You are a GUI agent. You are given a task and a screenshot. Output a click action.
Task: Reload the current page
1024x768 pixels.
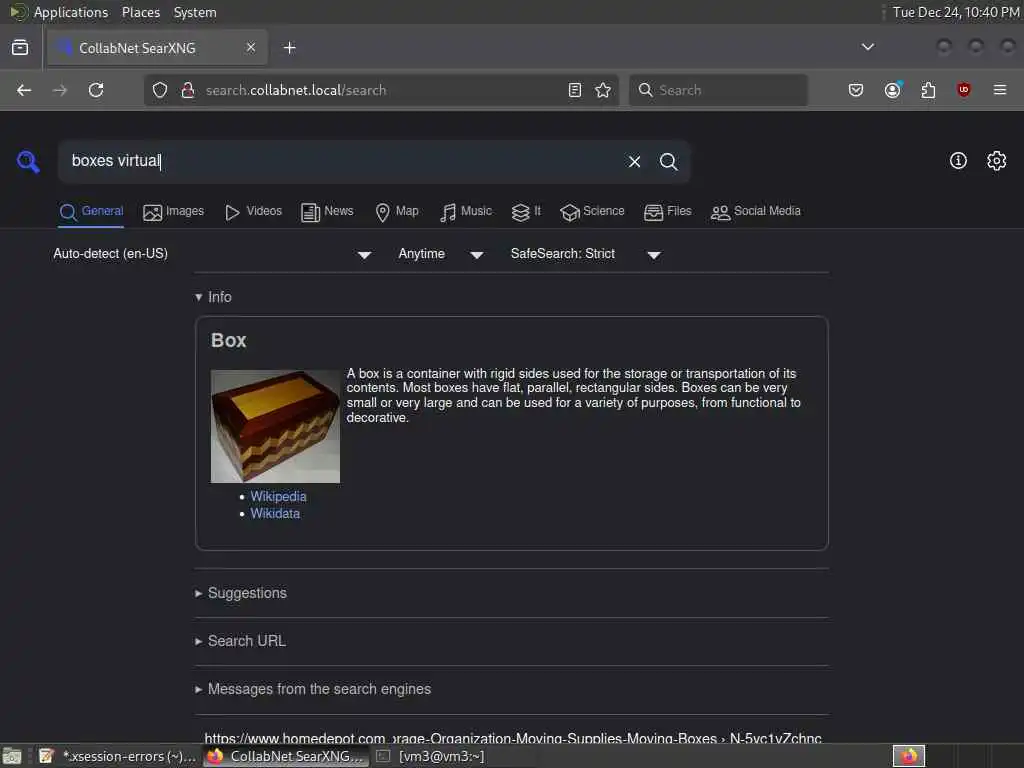click(96, 90)
